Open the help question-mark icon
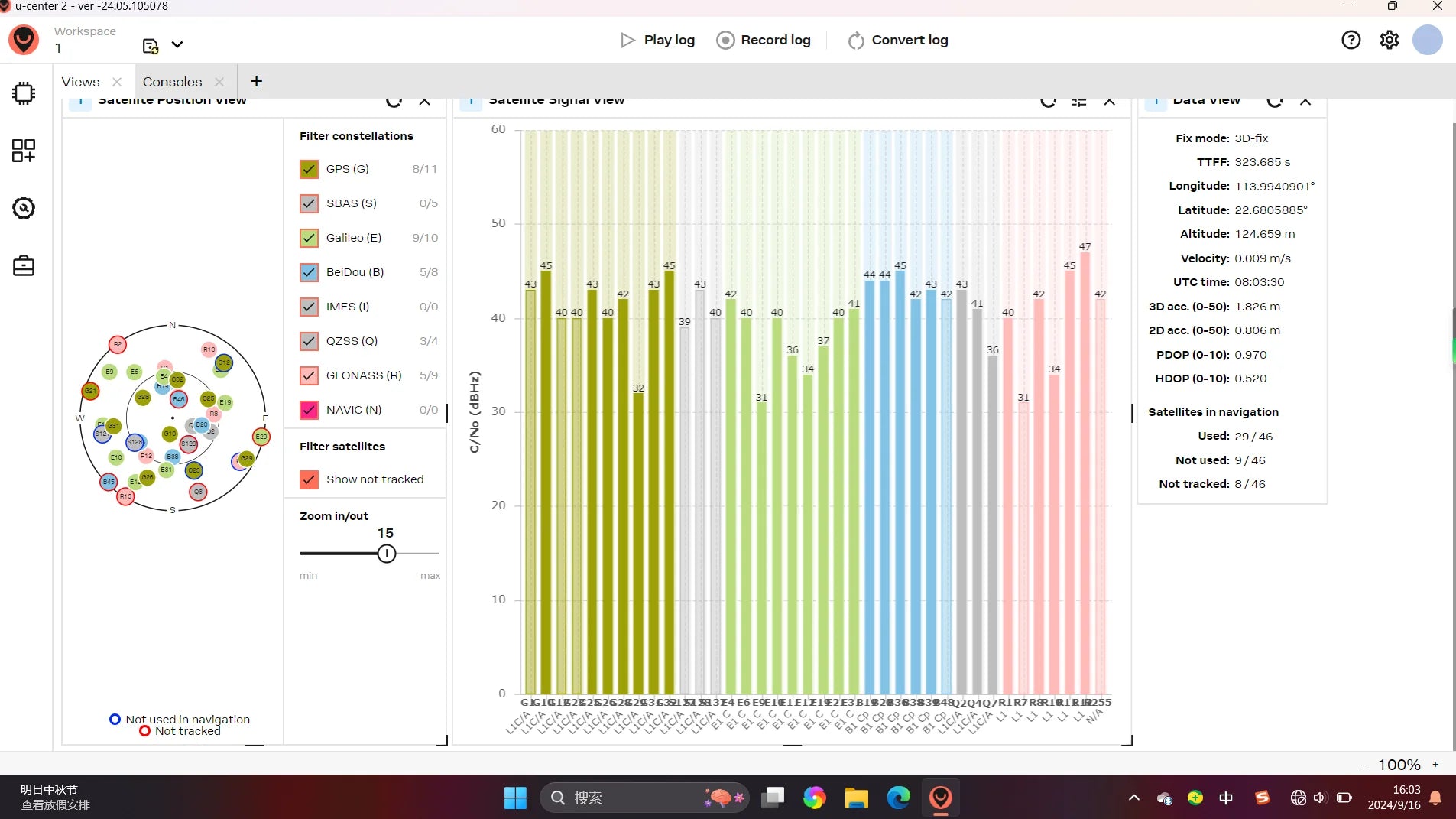Screen dimensions: 1456x819 1351,40
